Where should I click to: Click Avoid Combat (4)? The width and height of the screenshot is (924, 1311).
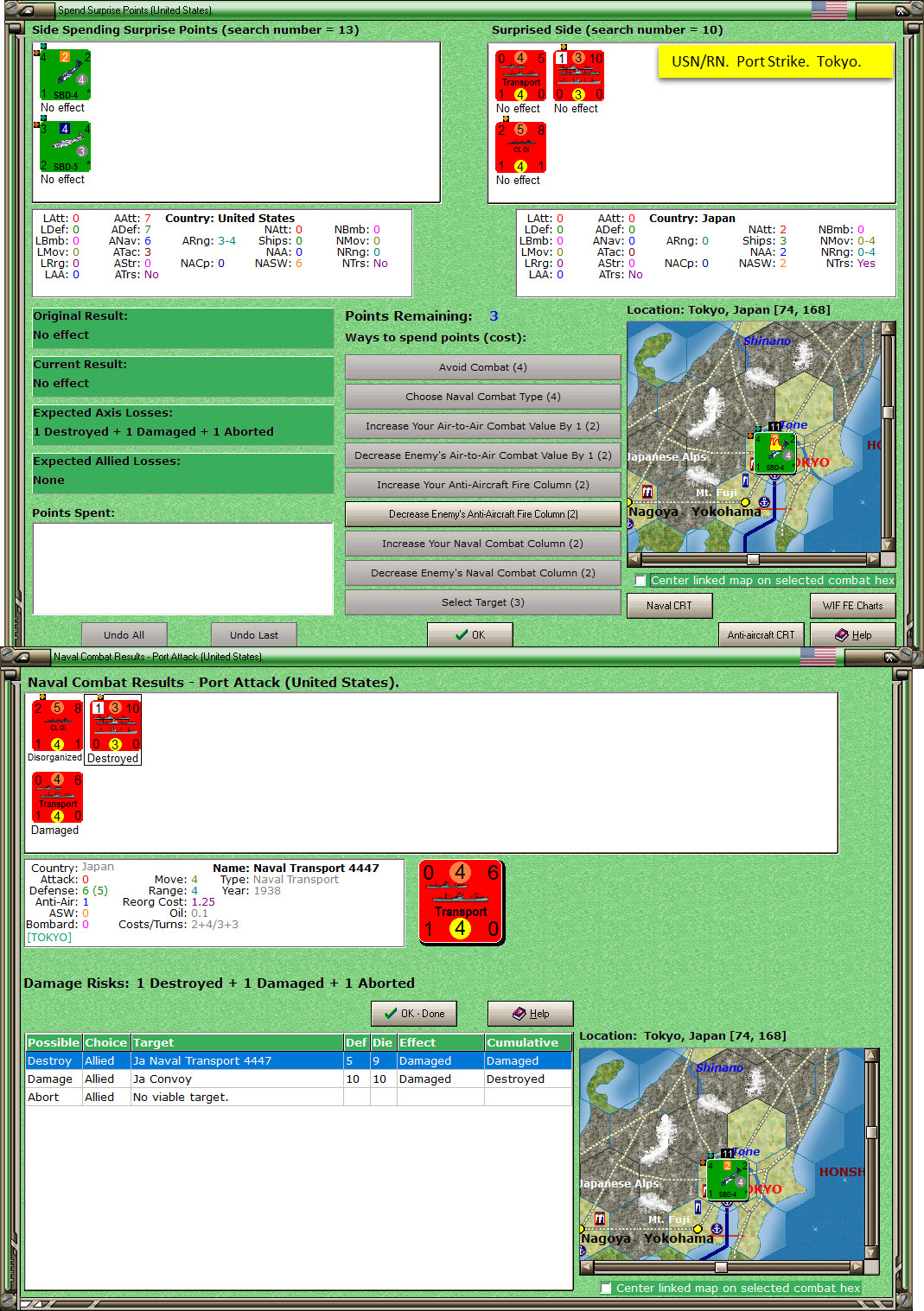tap(483, 367)
